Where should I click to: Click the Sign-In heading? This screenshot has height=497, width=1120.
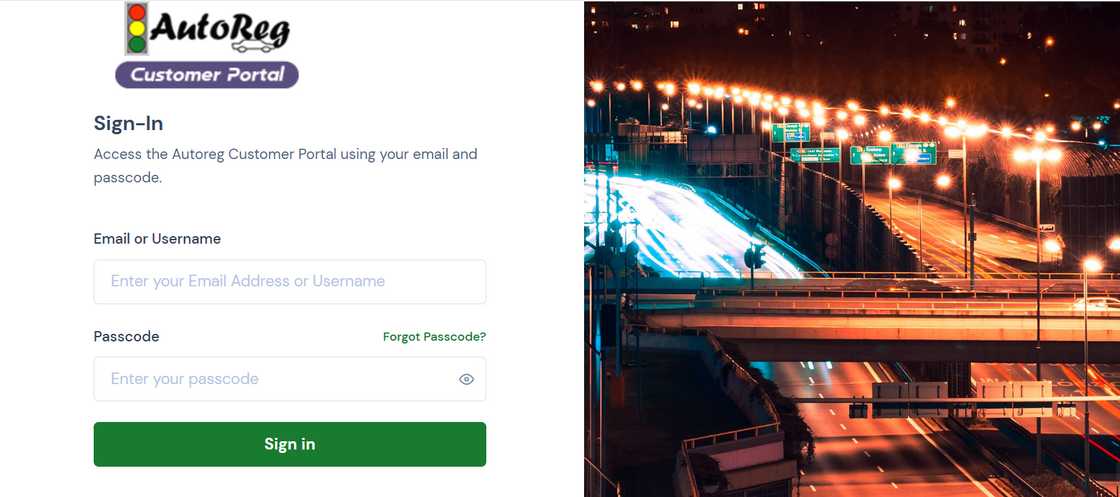[x=129, y=124]
